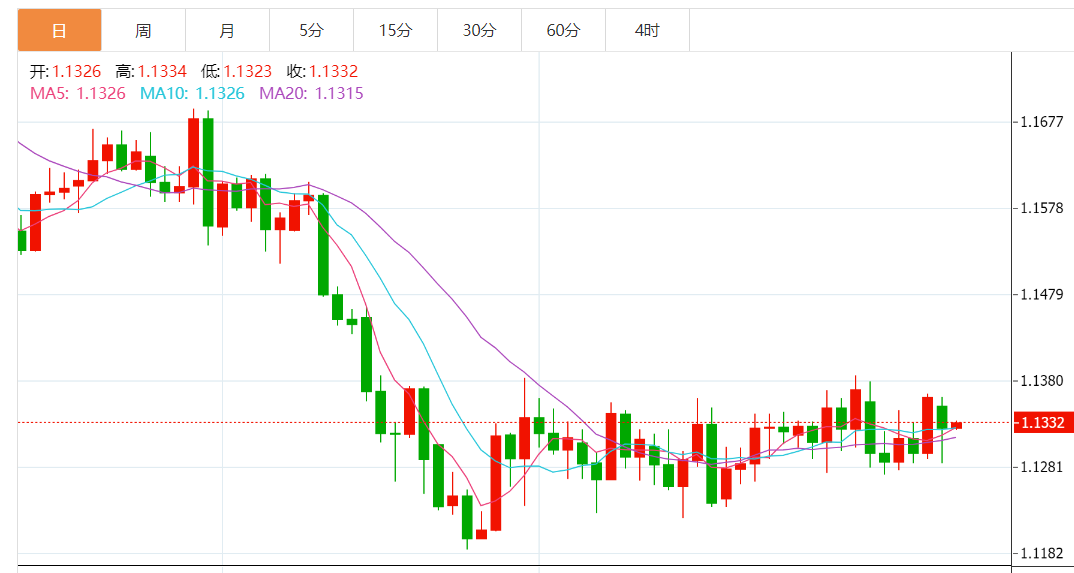Click the 开 (open) price value
Viewport: 1074px width, 573px height.
76,71
